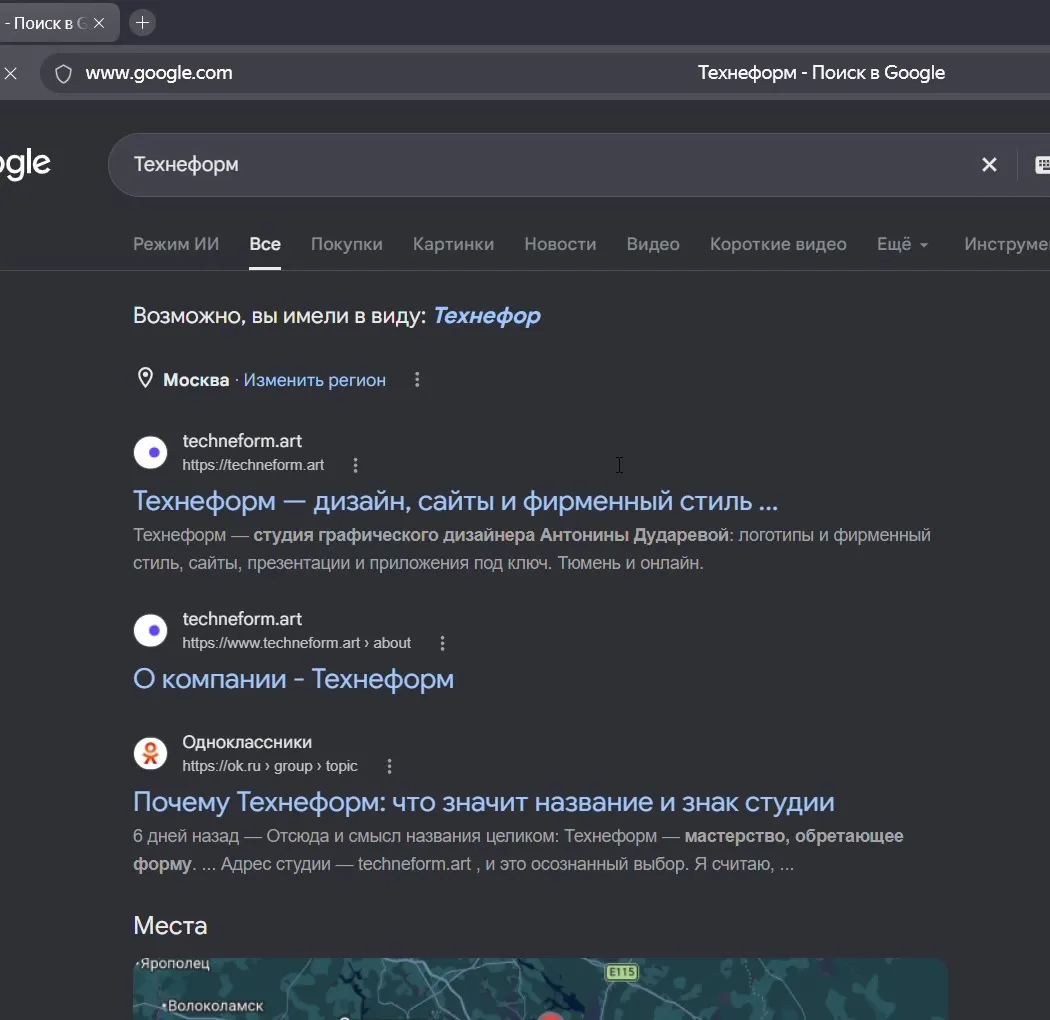Stop page loading with toolbar X icon

coord(11,73)
